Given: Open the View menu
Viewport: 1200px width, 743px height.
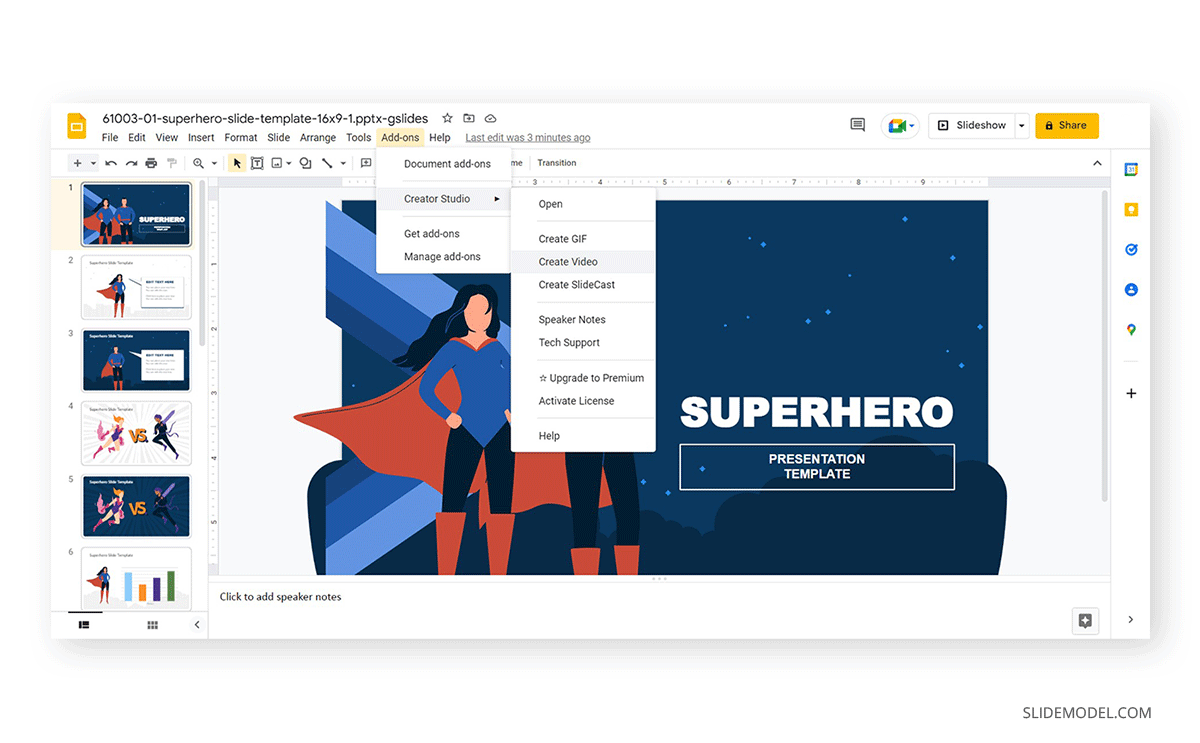Looking at the screenshot, I should [167, 138].
